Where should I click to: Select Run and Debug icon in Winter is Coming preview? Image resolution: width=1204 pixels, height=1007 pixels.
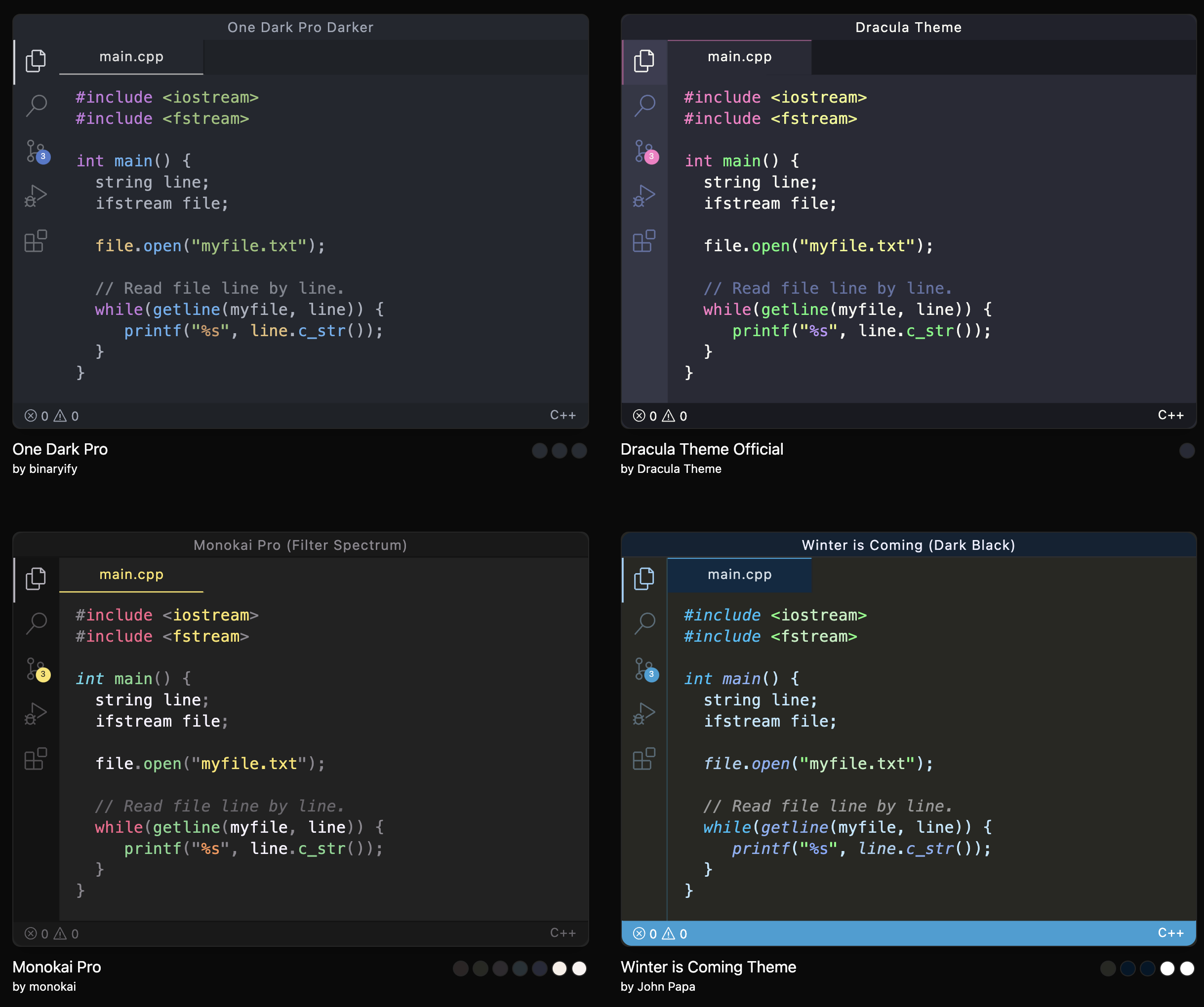tap(644, 714)
